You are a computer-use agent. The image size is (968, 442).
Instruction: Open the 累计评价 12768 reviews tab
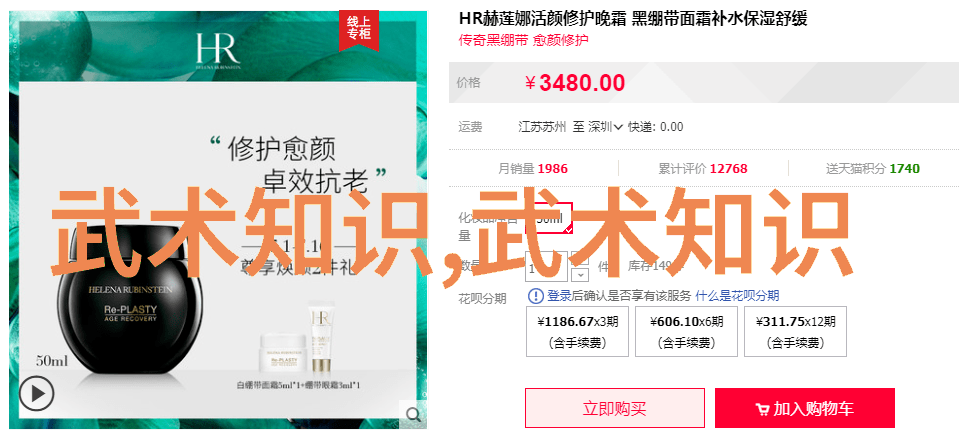point(703,169)
